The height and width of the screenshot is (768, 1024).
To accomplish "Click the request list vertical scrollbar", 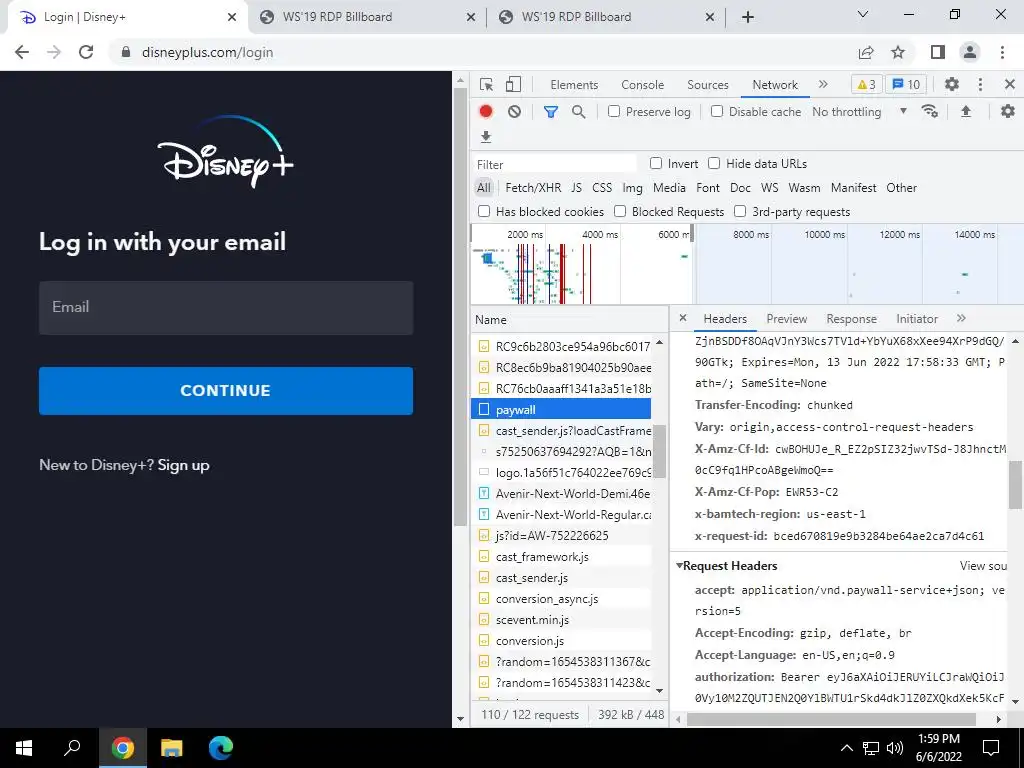I will pyautogui.click(x=659, y=451).
